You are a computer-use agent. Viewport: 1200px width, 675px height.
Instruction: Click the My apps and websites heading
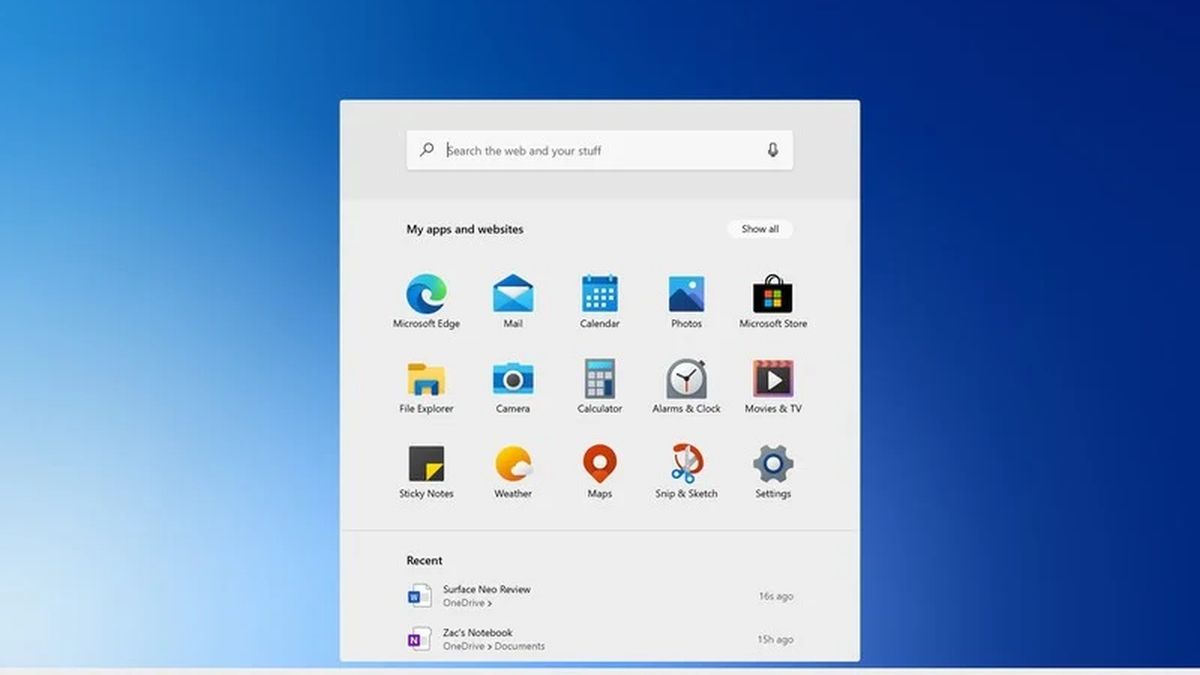[x=464, y=229]
